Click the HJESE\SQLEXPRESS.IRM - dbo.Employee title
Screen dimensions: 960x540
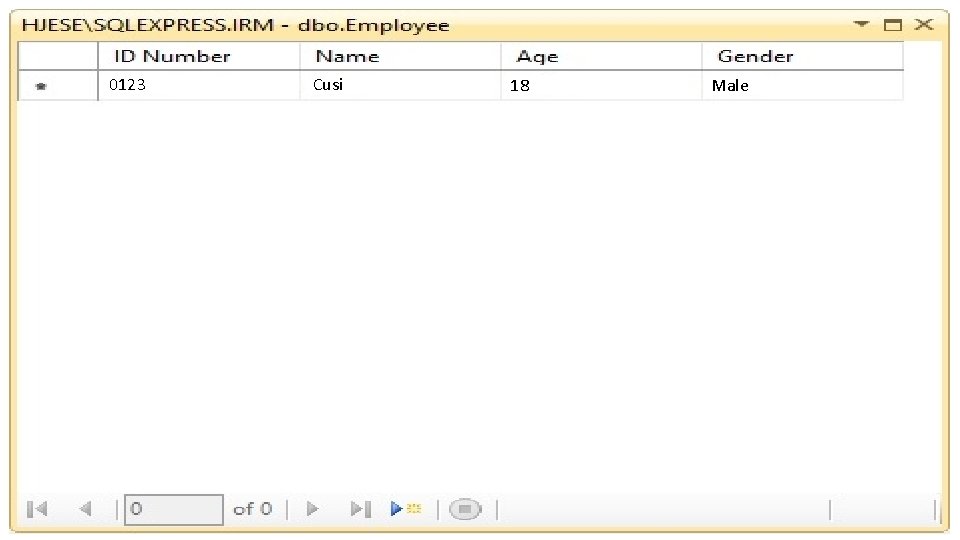236,25
